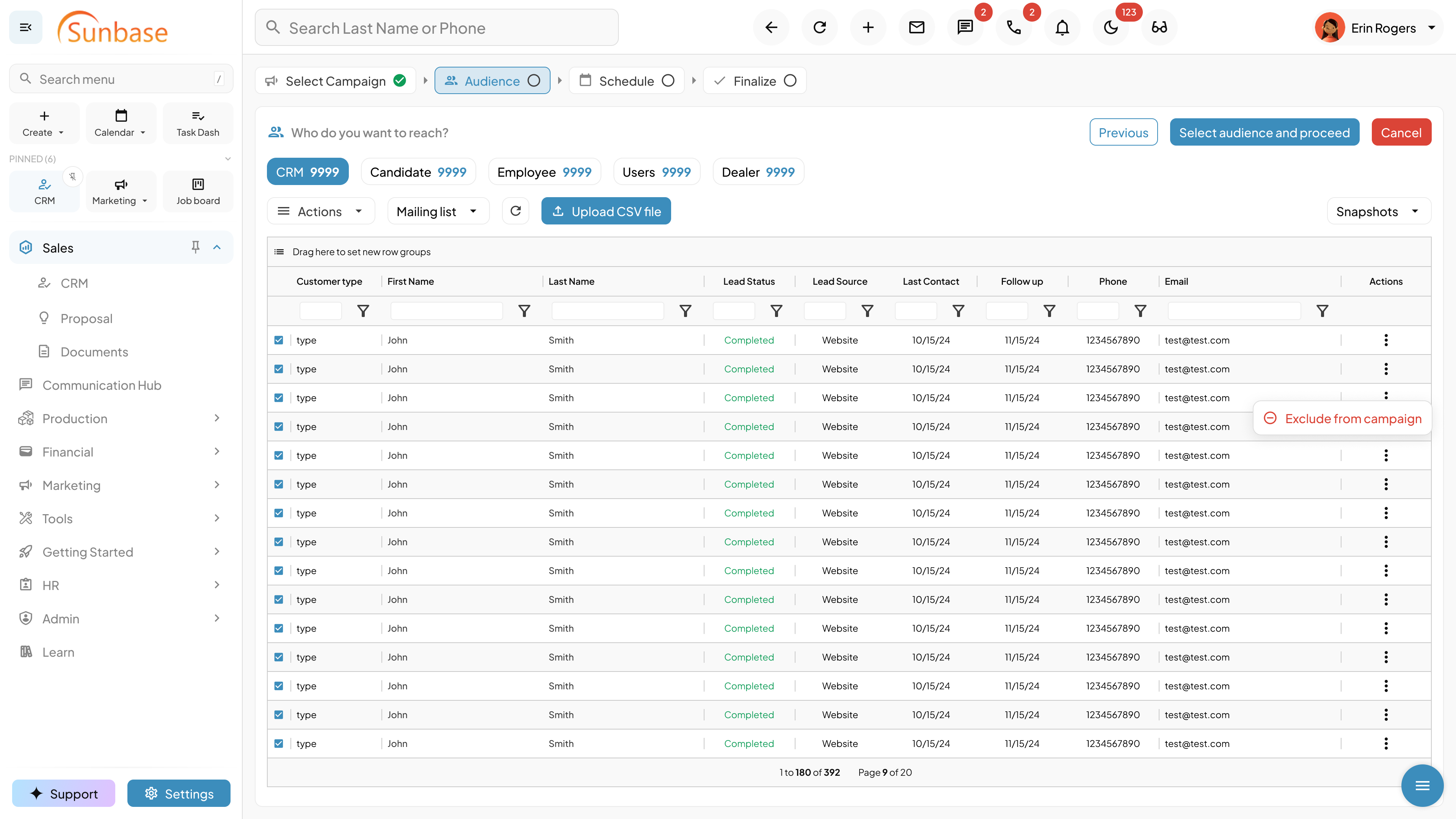Click the refresh icon beside Mailing list
Image resolution: width=1456 pixels, height=819 pixels.
point(516,211)
